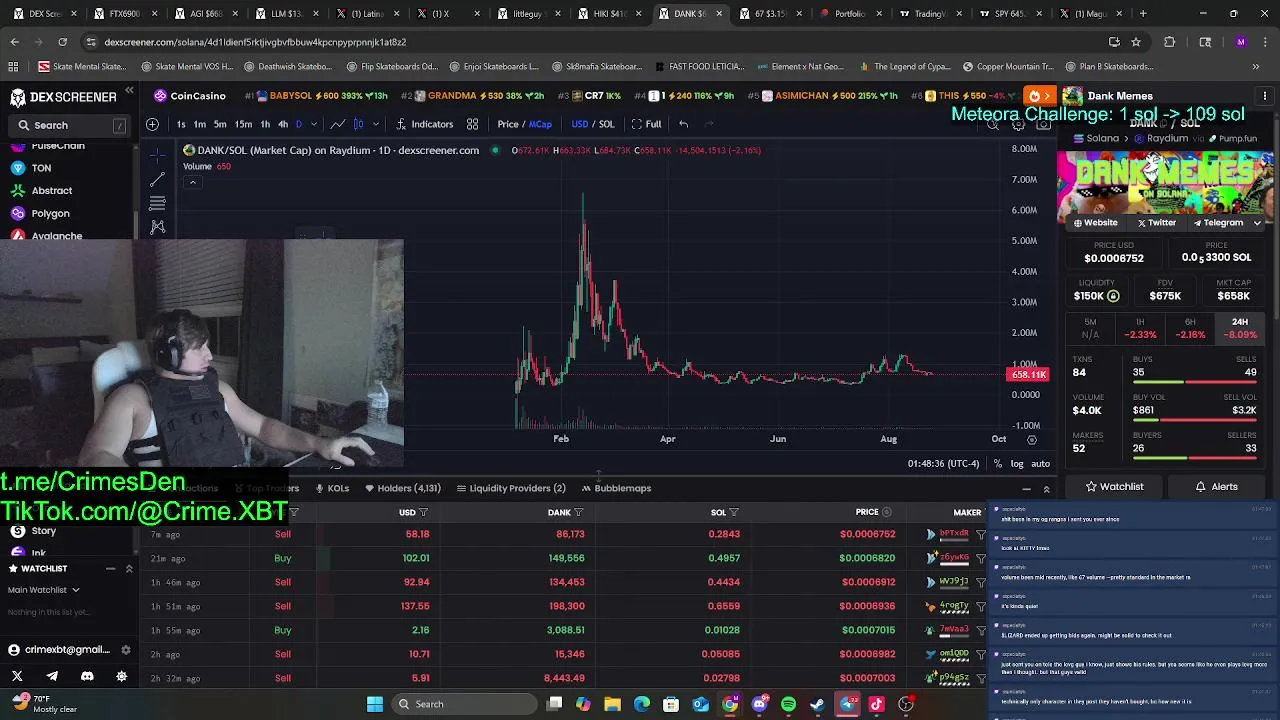Expand the chart style dropdown arrow
This screenshot has width=1280, height=720.
point(376,124)
